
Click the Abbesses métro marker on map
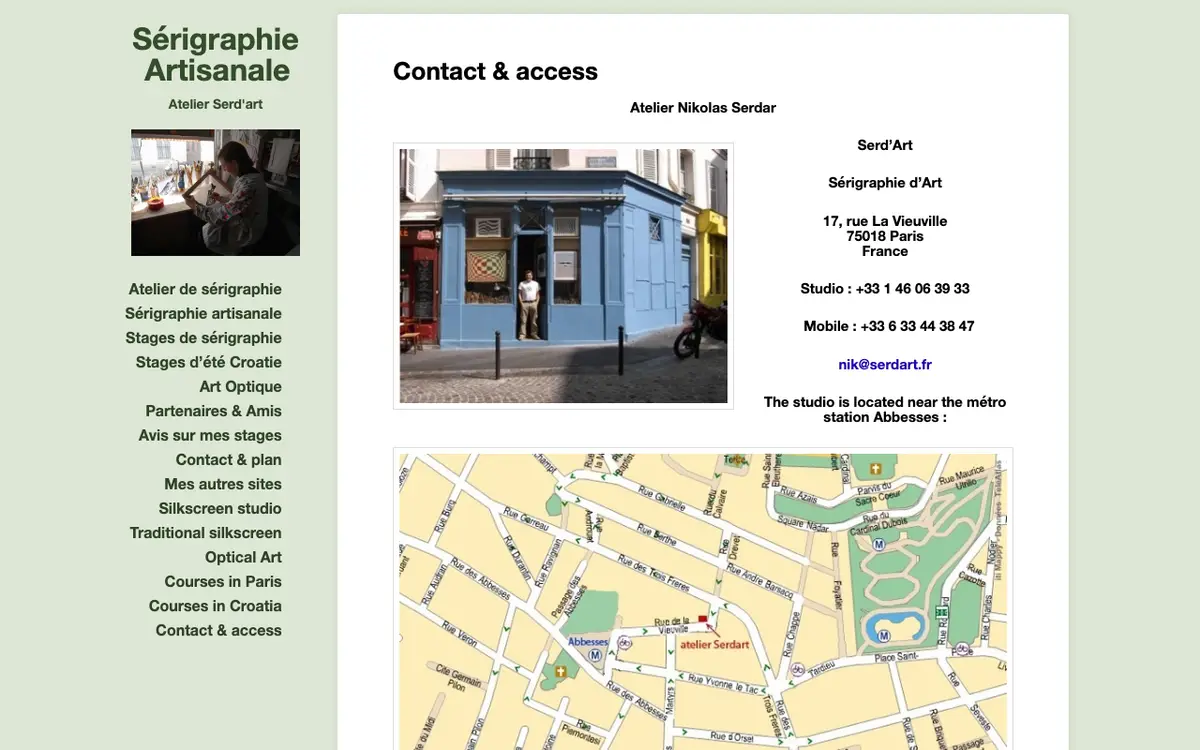coord(596,656)
